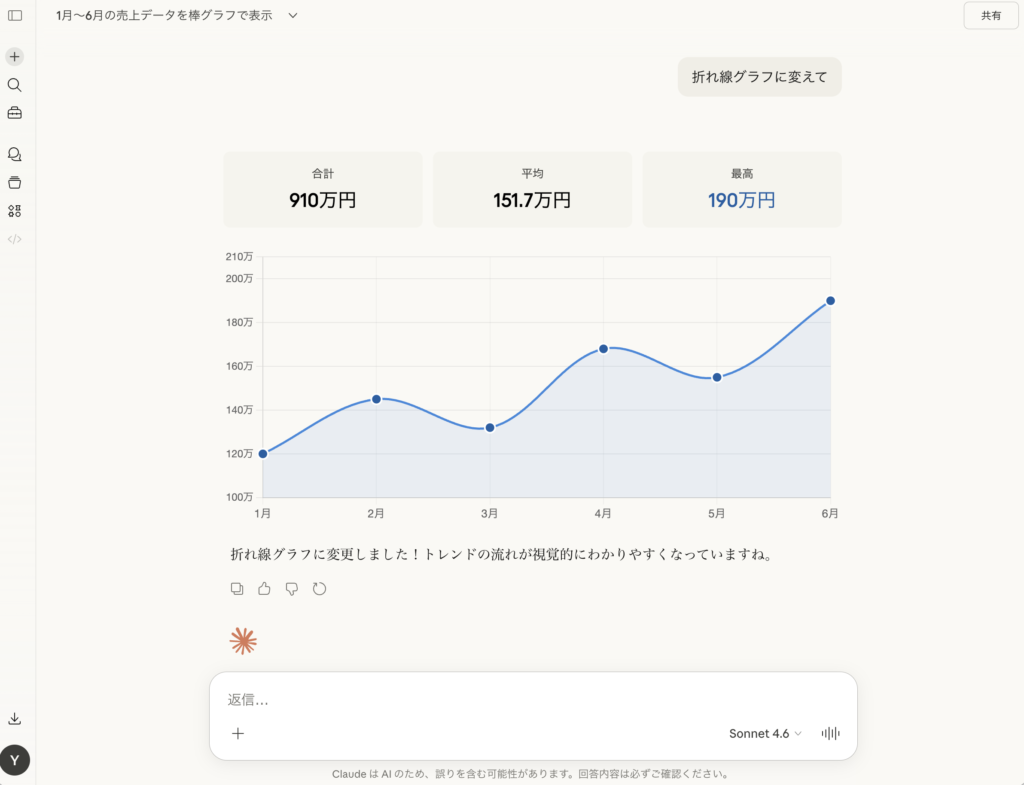The width and height of the screenshot is (1024, 785).
Task: Retry the response with regenerate icon
Action: (320, 589)
